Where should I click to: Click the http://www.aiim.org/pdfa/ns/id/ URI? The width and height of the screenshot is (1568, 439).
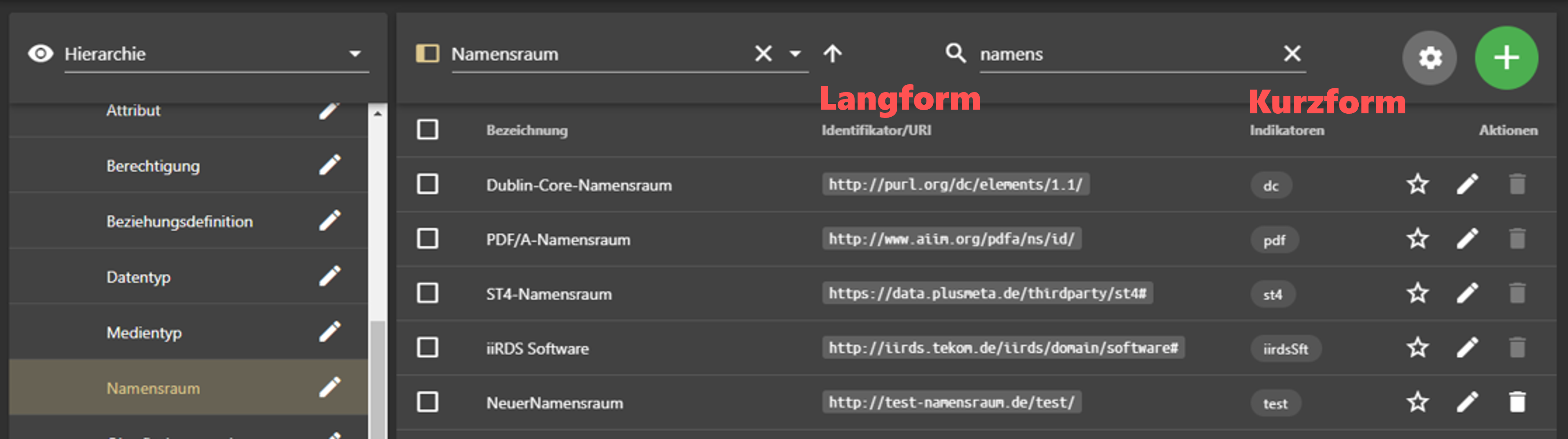click(x=952, y=239)
